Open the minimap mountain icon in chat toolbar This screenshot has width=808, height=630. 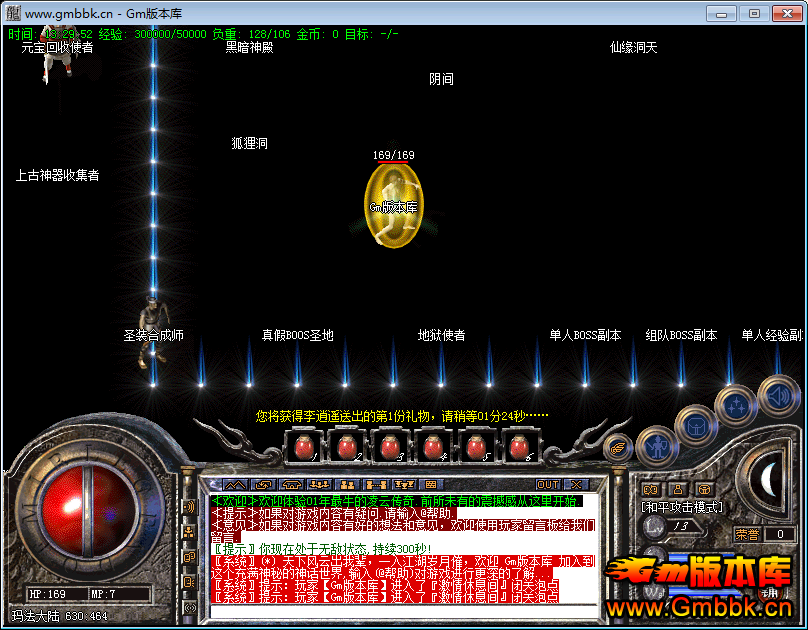click(235, 484)
